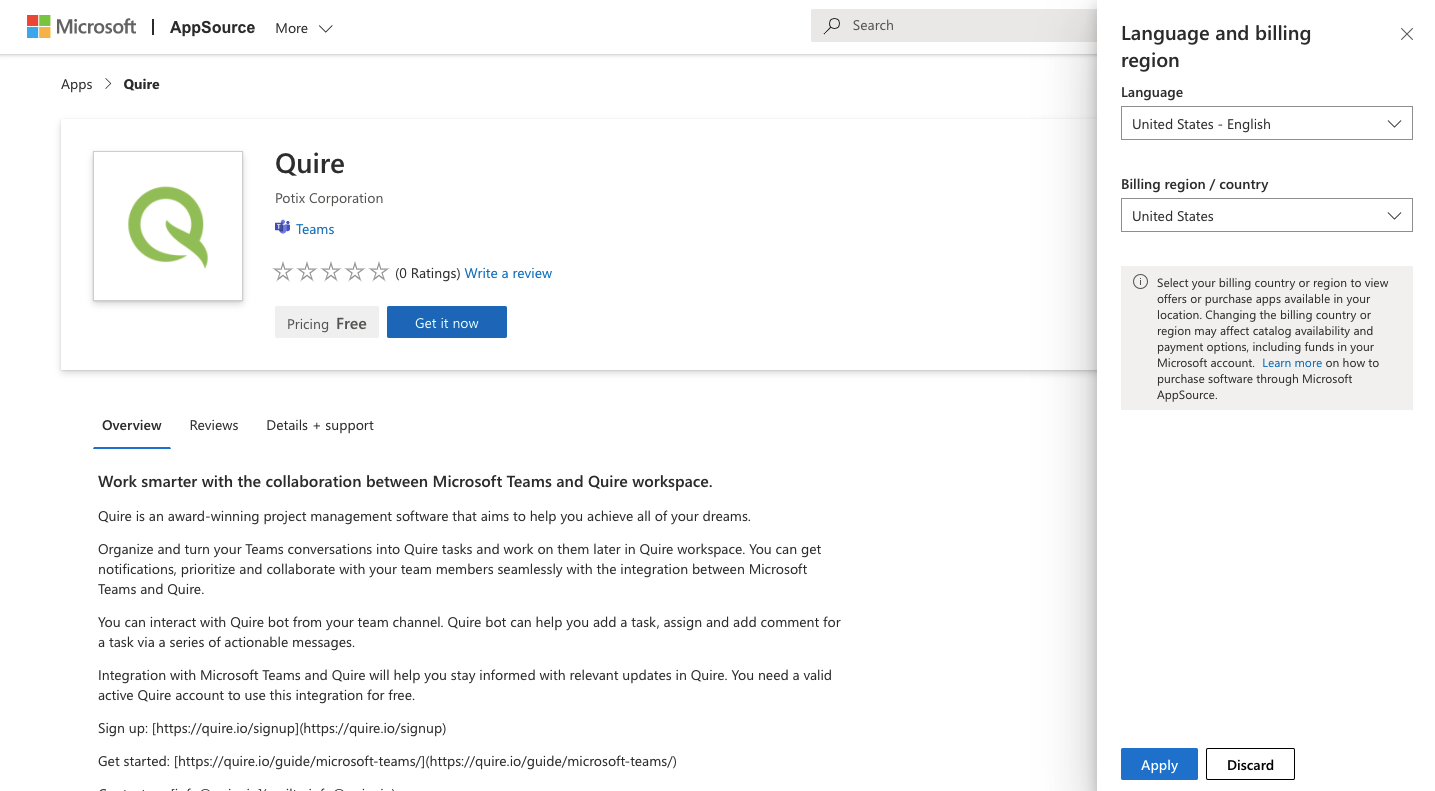The image size is (1435, 791).
Task: Click the Get it now button
Action: 447,322
